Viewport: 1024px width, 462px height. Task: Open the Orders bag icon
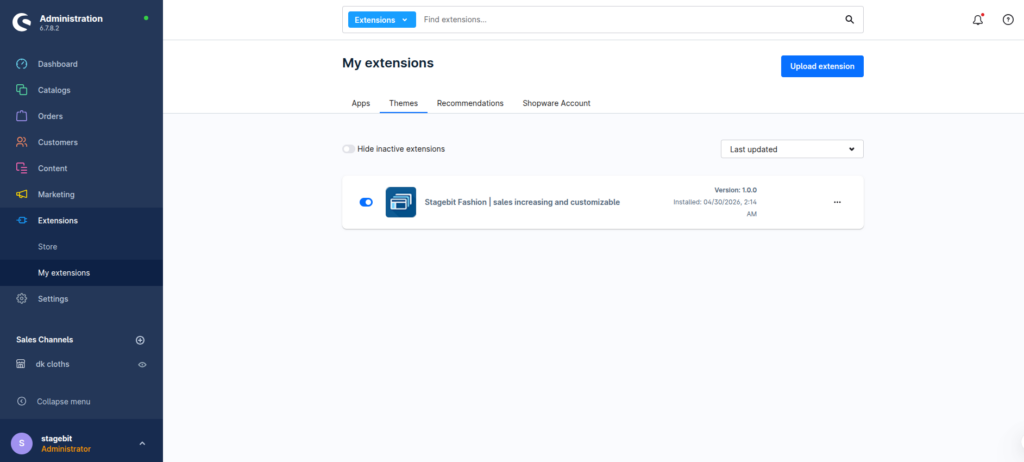tap(22, 116)
